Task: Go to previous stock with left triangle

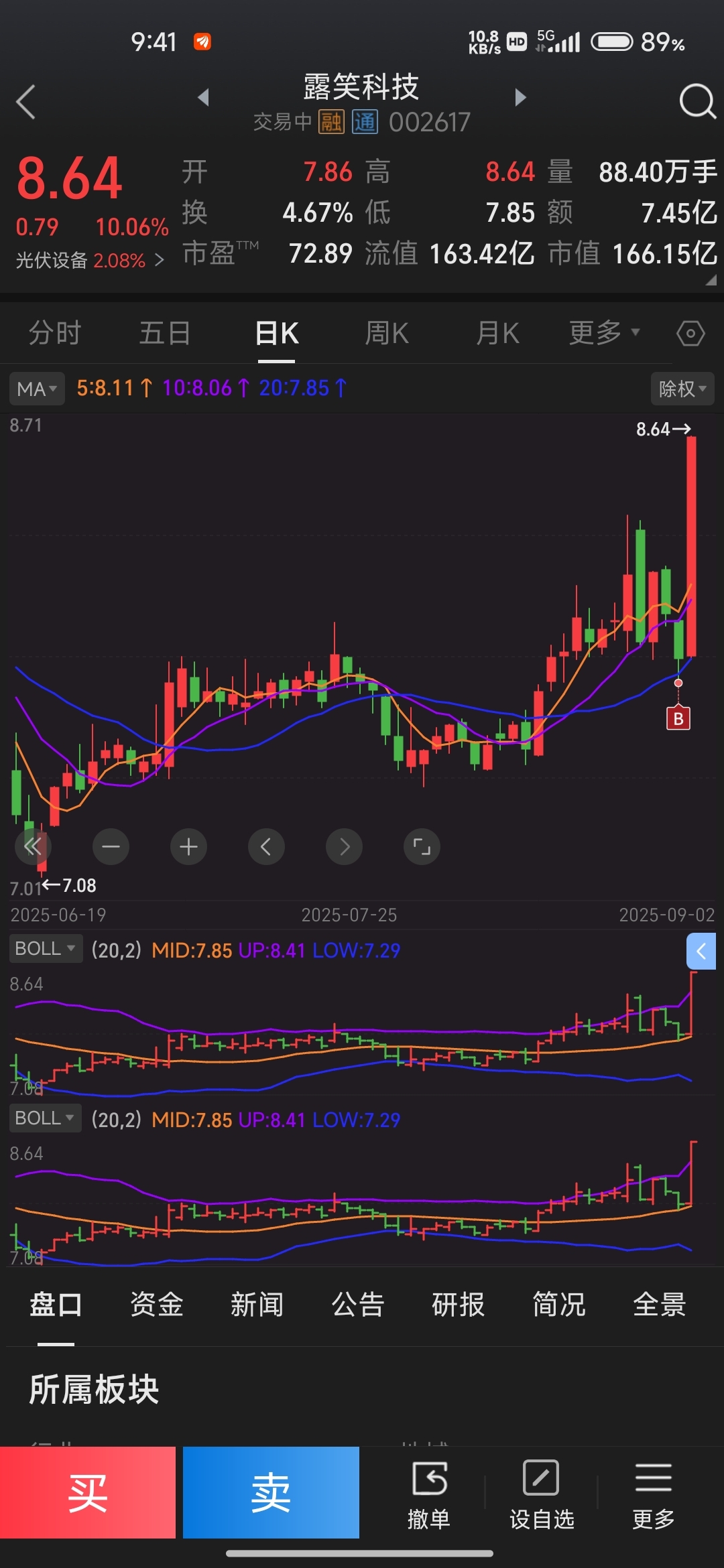Action: click(204, 98)
